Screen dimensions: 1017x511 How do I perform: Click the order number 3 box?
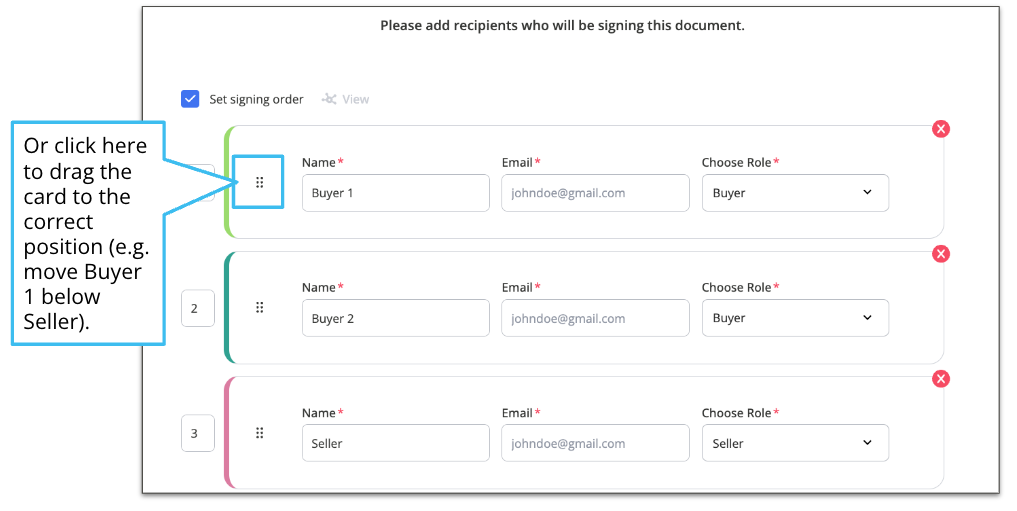click(198, 433)
